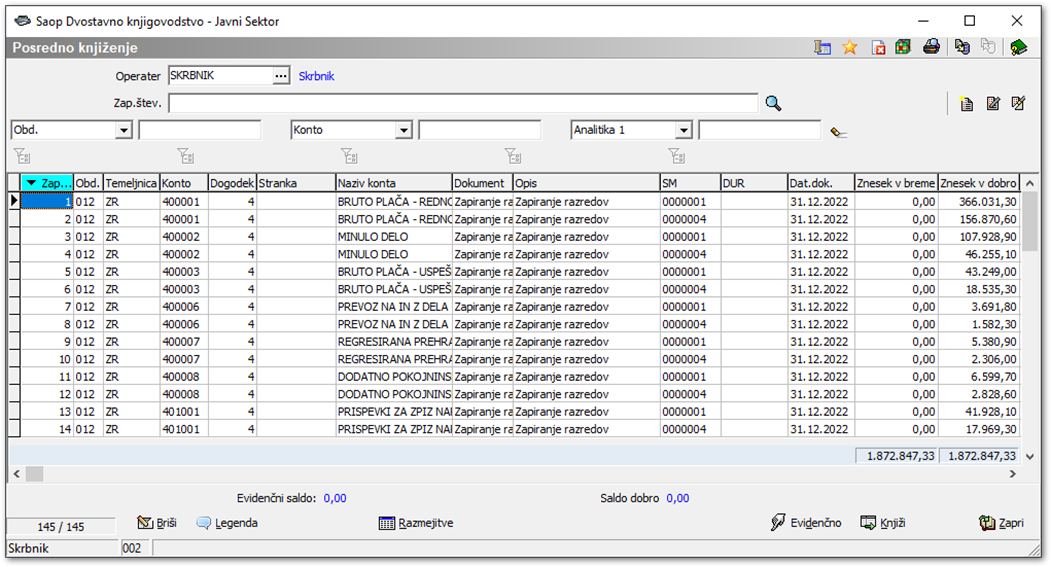Click into the Zap.štev. input field
This screenshot has width=1051, height=567.
tap(462, 103)
